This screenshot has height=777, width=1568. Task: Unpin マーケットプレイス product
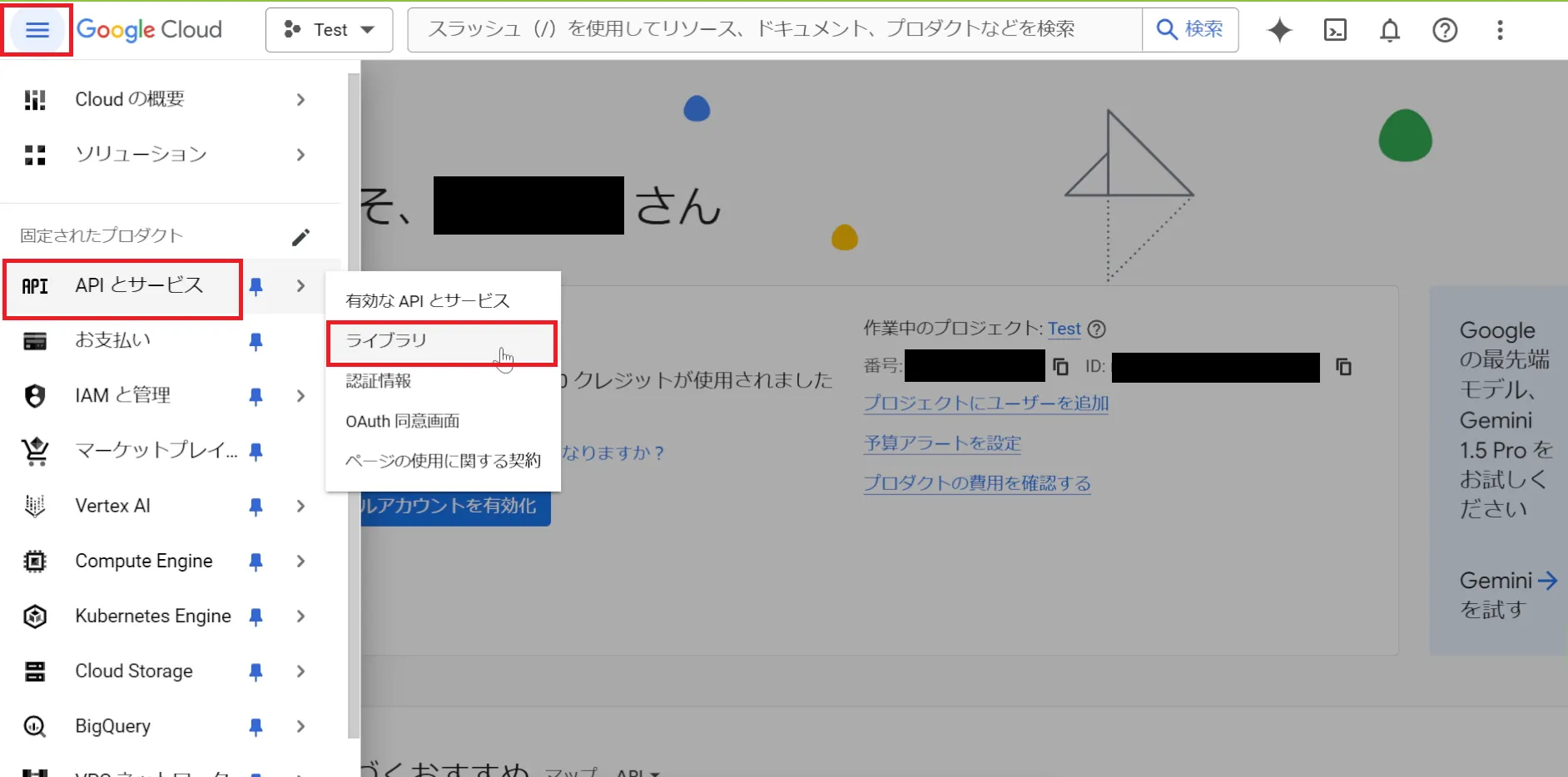(x=256, y=451)
